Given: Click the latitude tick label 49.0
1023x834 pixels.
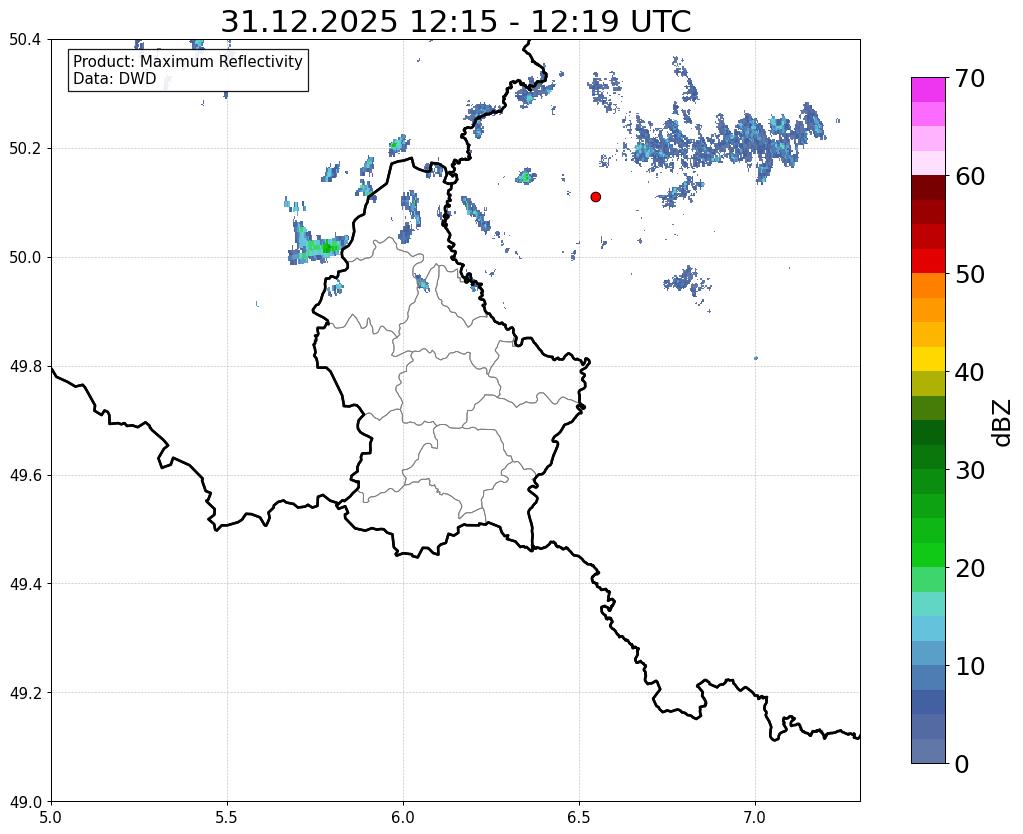Looking at the screenshot, I should pyautogui.click(x=25, y=801).
